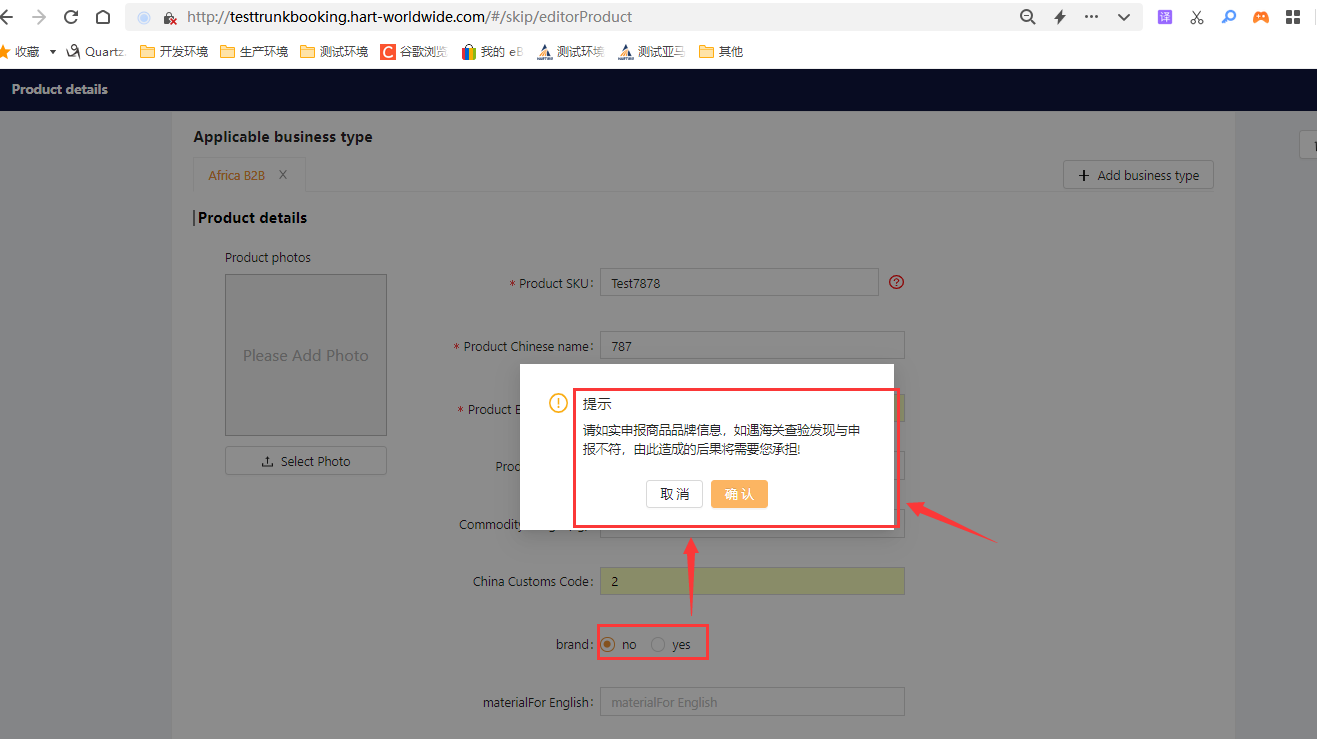Viewport: 1317px width, 739px height.
Task: Switch to the Africa B2B tab
Action: 237,175
